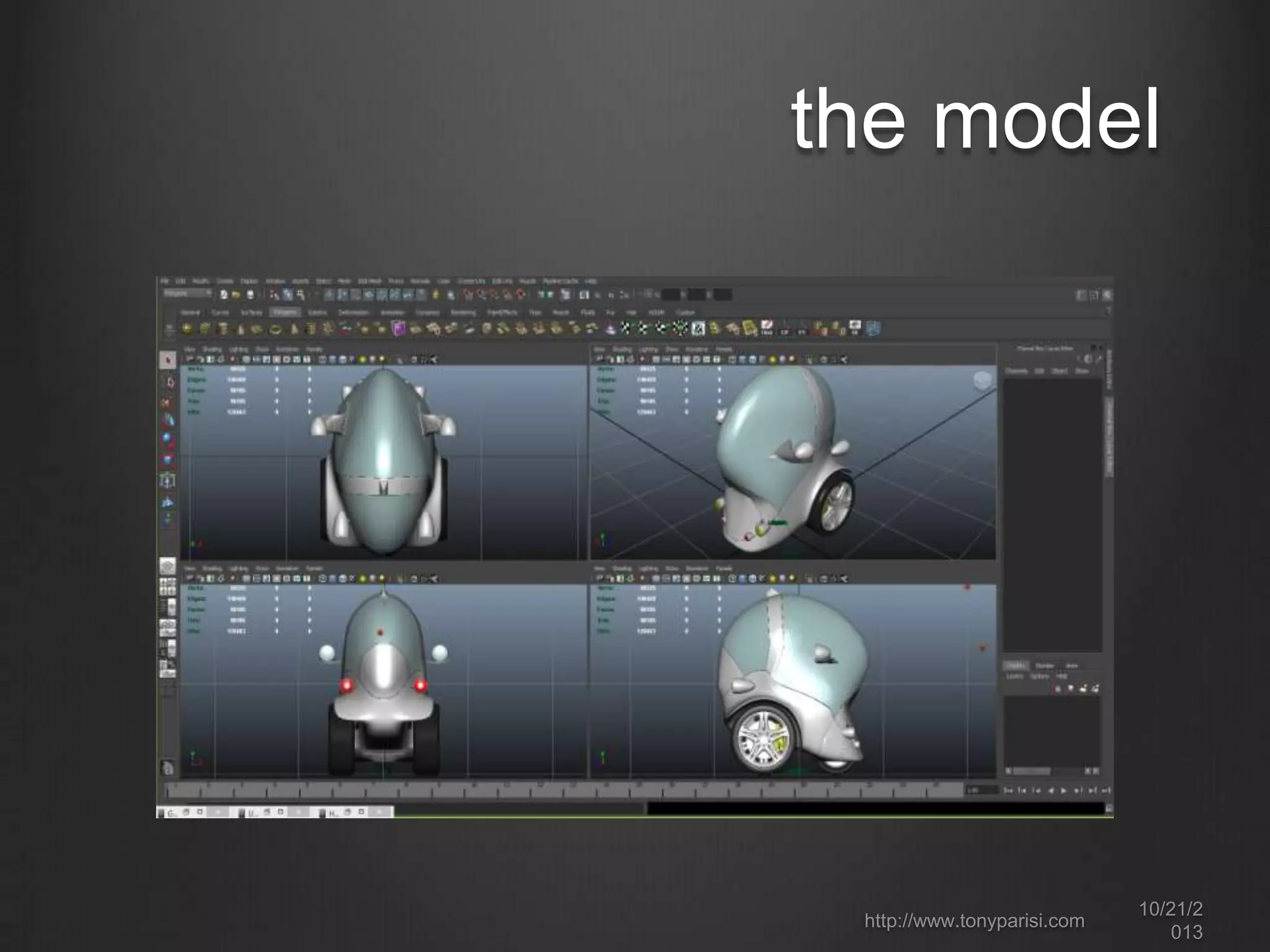Click the open scene folder icon

(237, 295)
